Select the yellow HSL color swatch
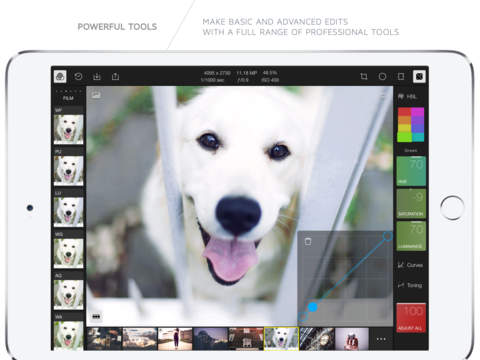 [404, 128]
